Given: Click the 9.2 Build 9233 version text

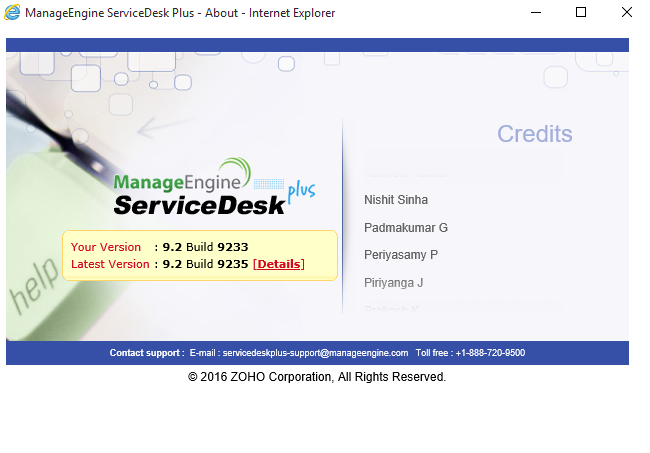Looking at the screenshot, I should click(x=205, y=247).
